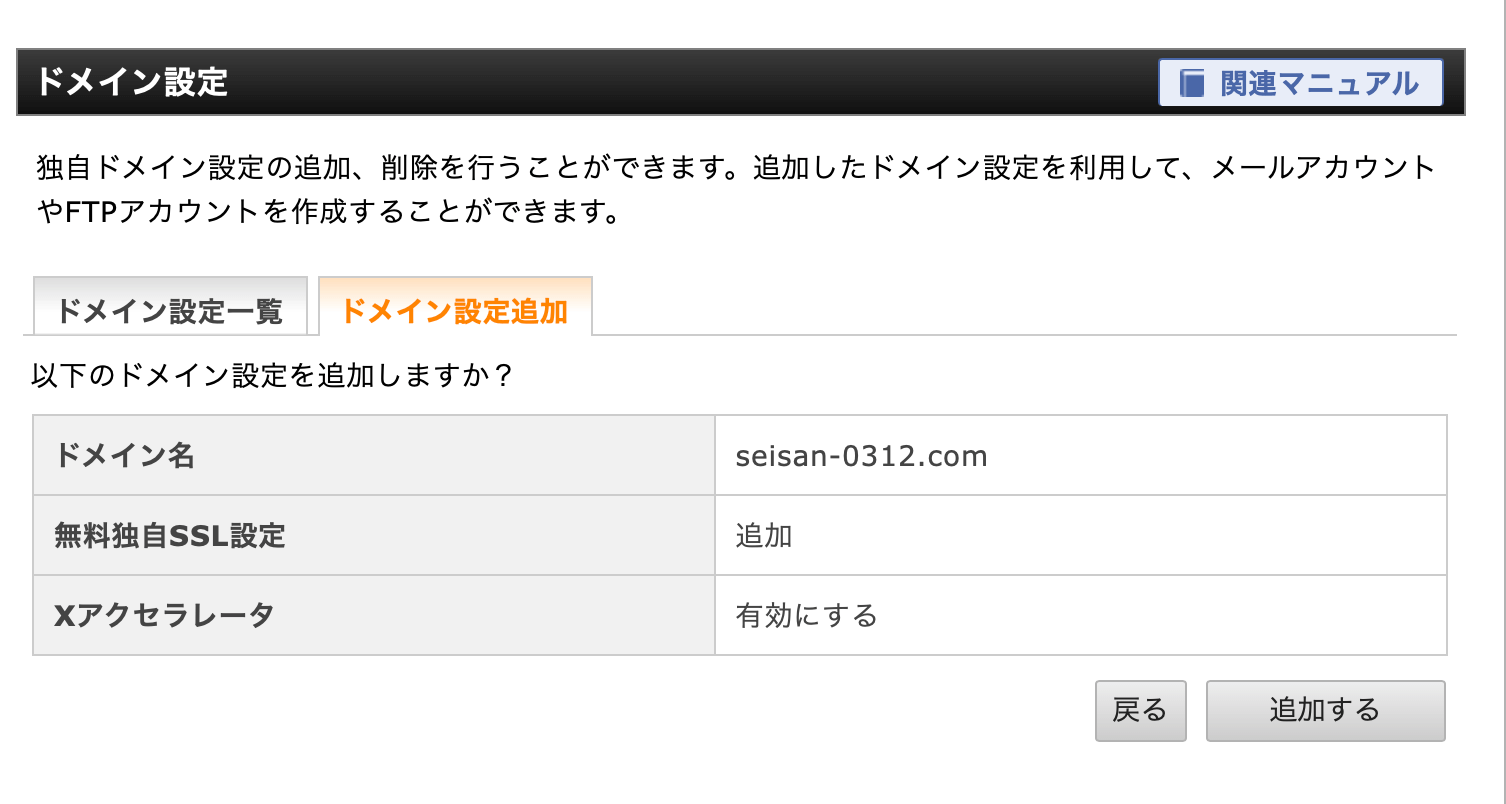1506x804 pixels.
Task: Switch to the ドメイン設定一覧 tab
Action: coord(169,311)
